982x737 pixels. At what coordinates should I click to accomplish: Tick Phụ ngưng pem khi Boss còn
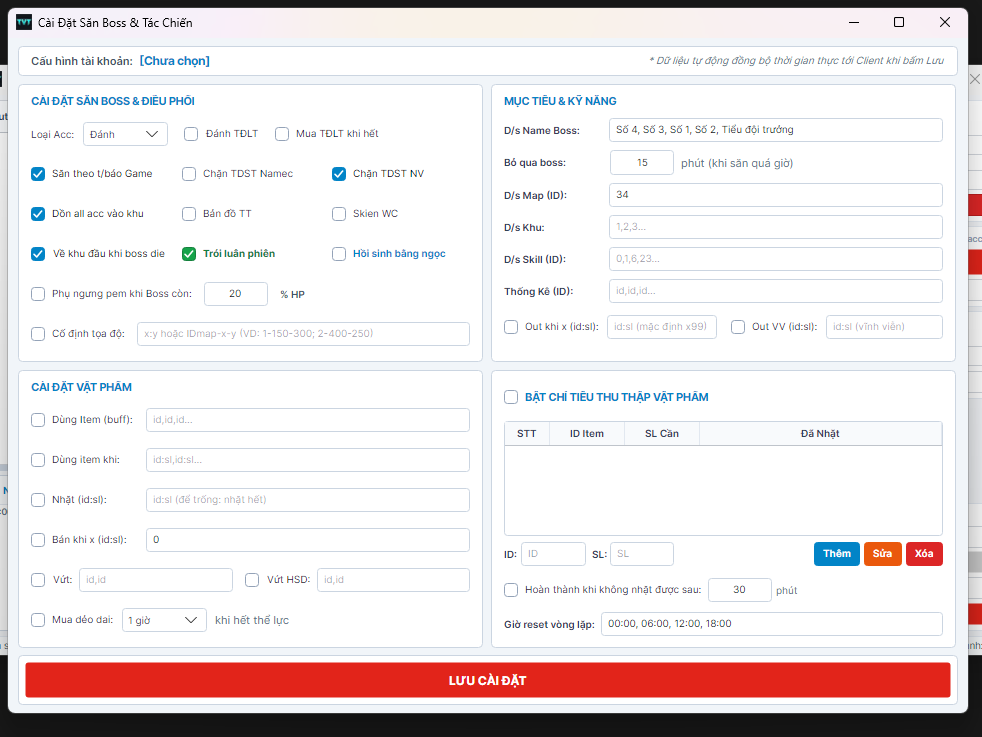[x=38, y=294]
